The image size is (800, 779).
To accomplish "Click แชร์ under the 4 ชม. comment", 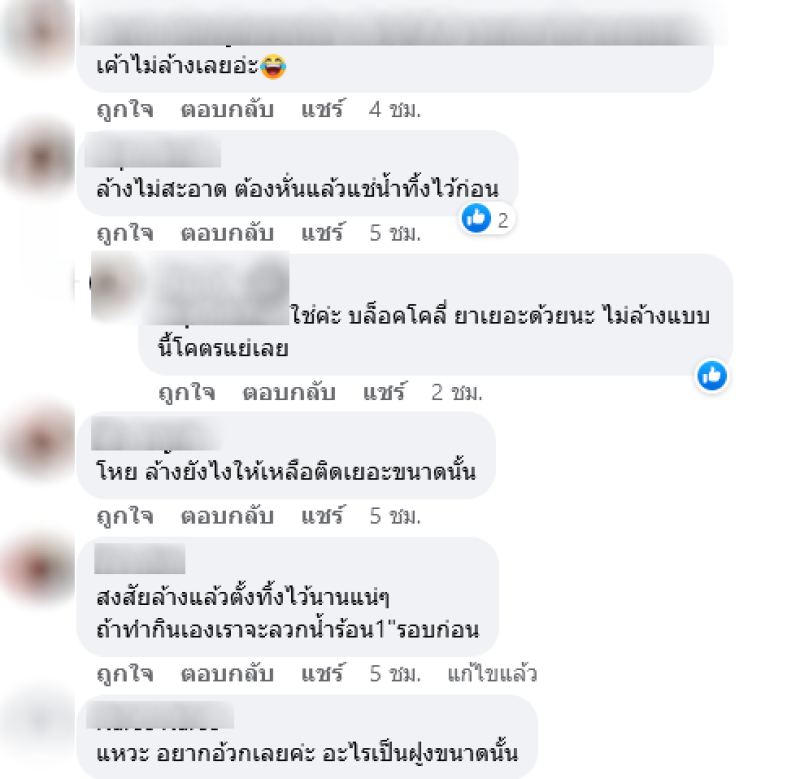I will [322, 109].
